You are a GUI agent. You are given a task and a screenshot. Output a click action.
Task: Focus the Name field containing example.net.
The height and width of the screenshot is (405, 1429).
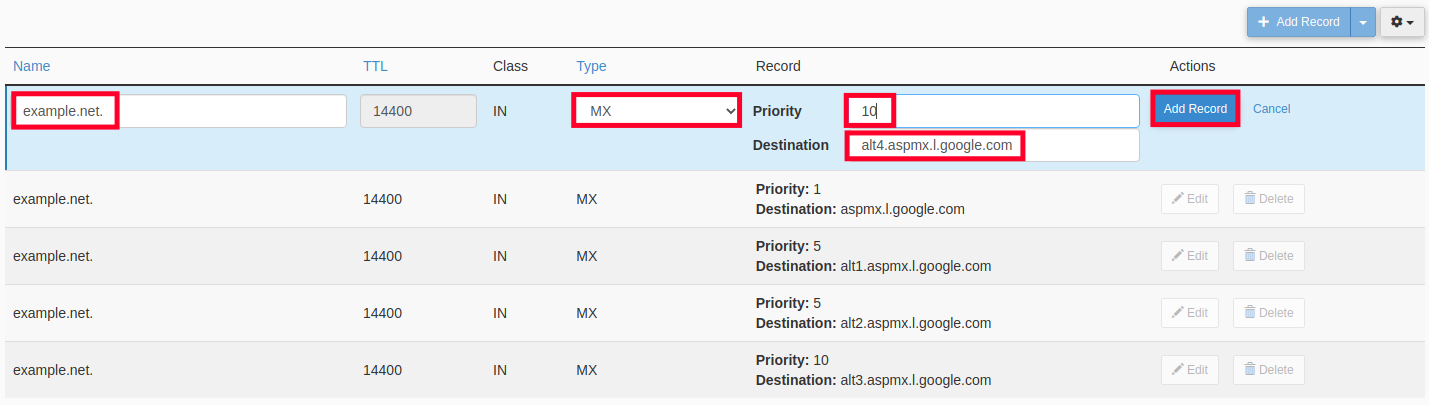coord(180,111)
